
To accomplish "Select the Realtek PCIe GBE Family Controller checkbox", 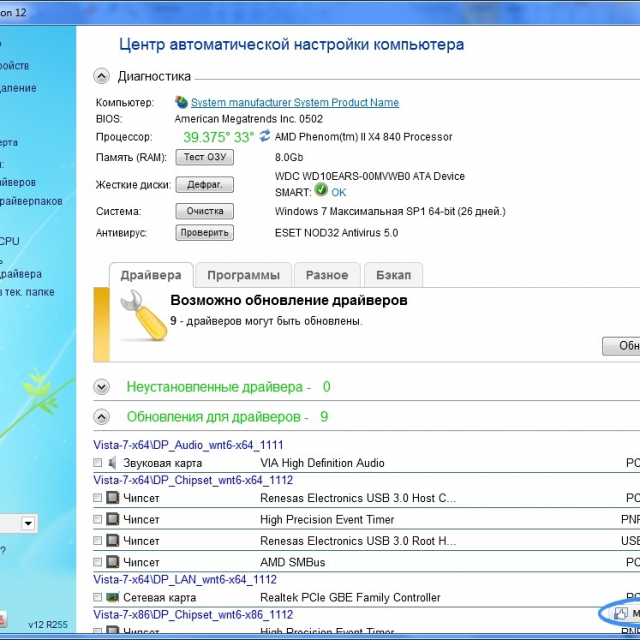I will [x=97, y=597].
